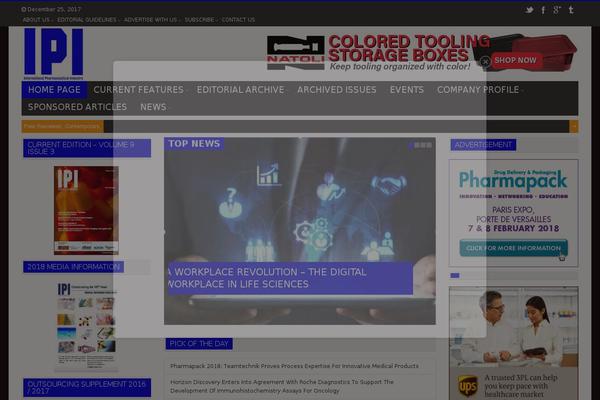Open Editorial Archive menu
600x400 pixels.
240,90
